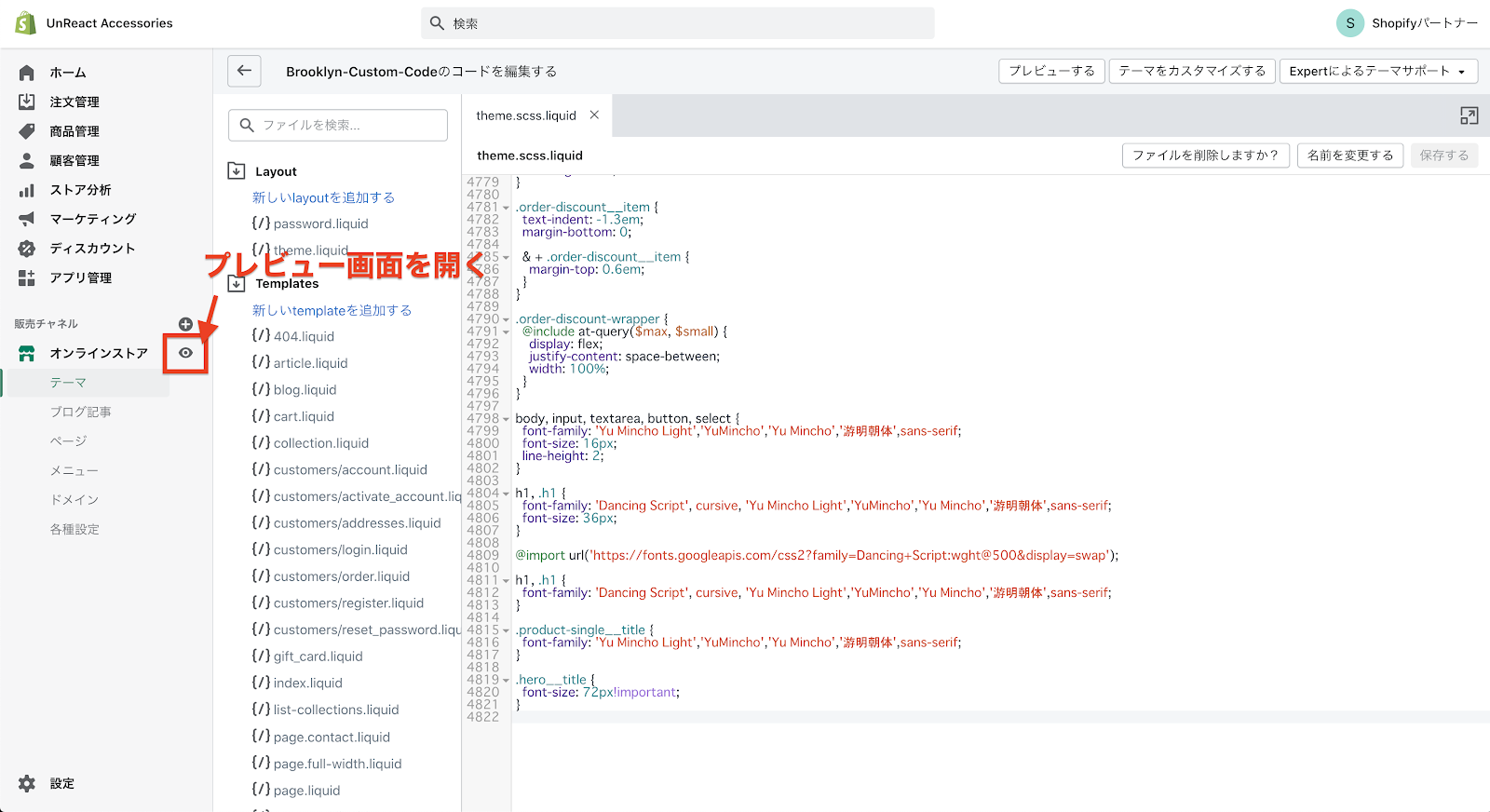Image resolution: width=1490 pixels, height=812 pixels.
Task: Collapse the Templates folder
Action: [x=237, y=284]
